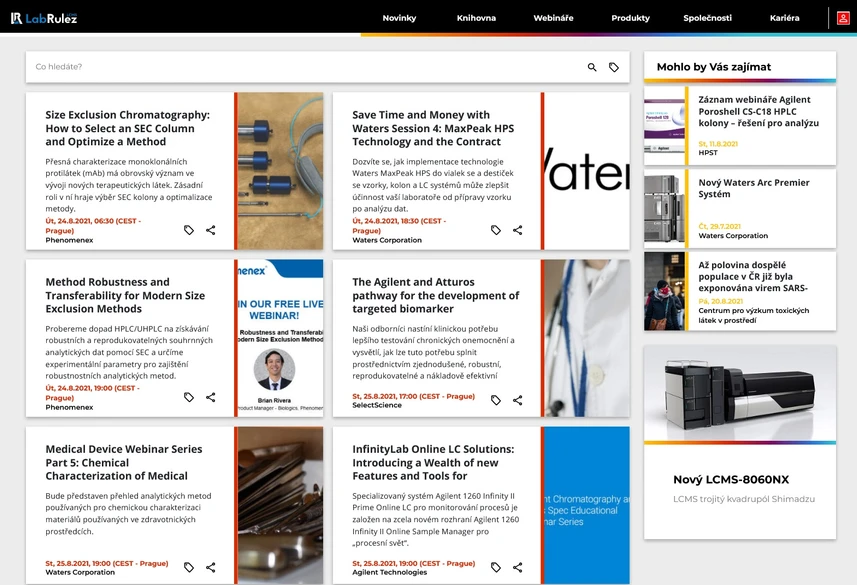Click the LabRulez logo

pos(44,18)
